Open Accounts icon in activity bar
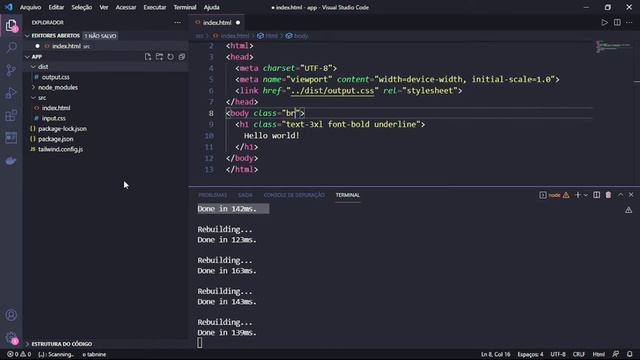The image size is (640, 360). coord(11,315)
